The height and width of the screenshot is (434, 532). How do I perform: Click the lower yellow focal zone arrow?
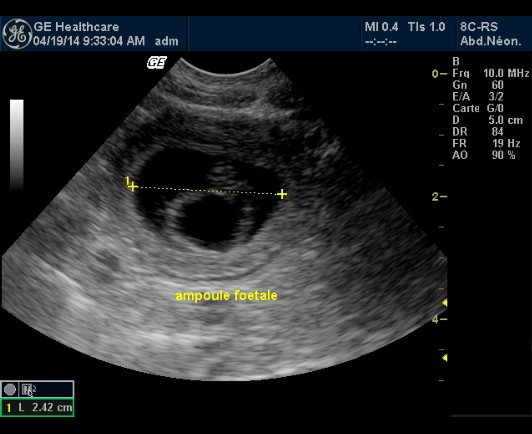(x=444, y=358)
